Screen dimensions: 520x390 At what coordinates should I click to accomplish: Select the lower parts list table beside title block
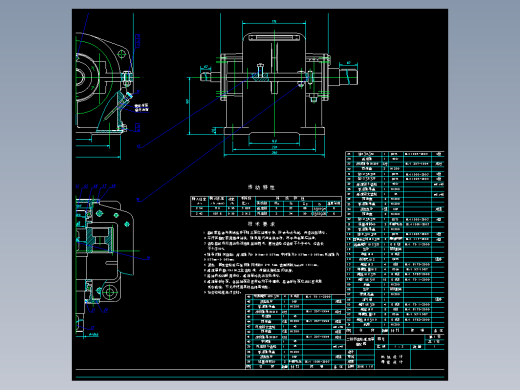point(295,332)
